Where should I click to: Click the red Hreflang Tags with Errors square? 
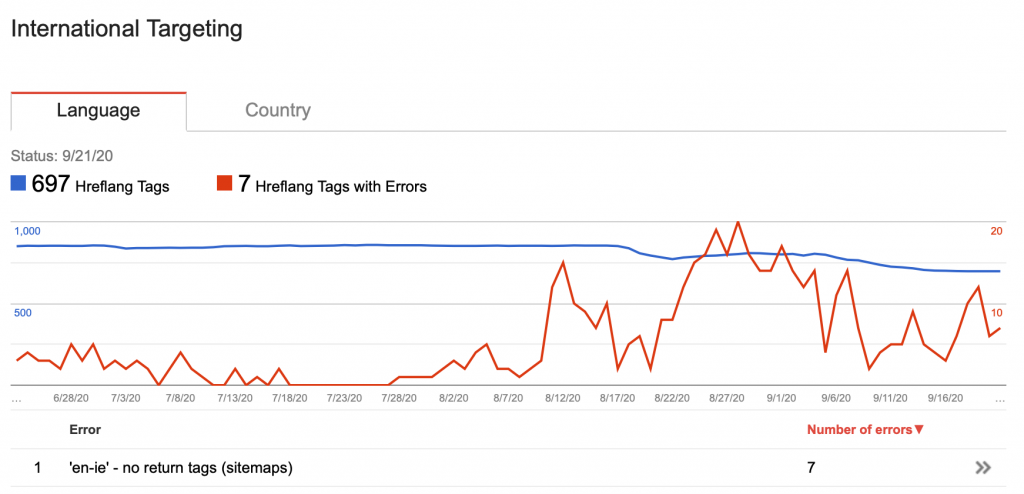tap(225, 184)
